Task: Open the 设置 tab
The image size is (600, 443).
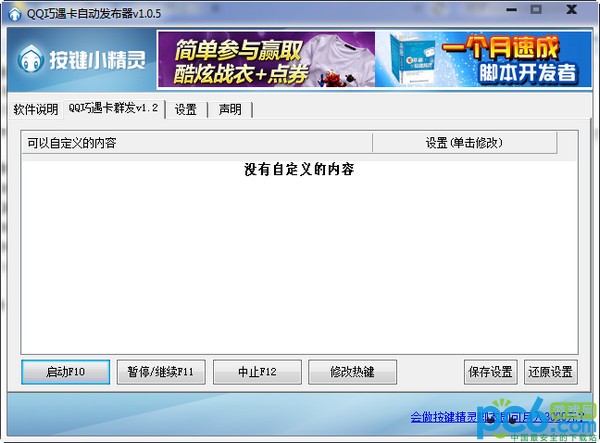Action: pyautogui.click(x=186, y=110)
